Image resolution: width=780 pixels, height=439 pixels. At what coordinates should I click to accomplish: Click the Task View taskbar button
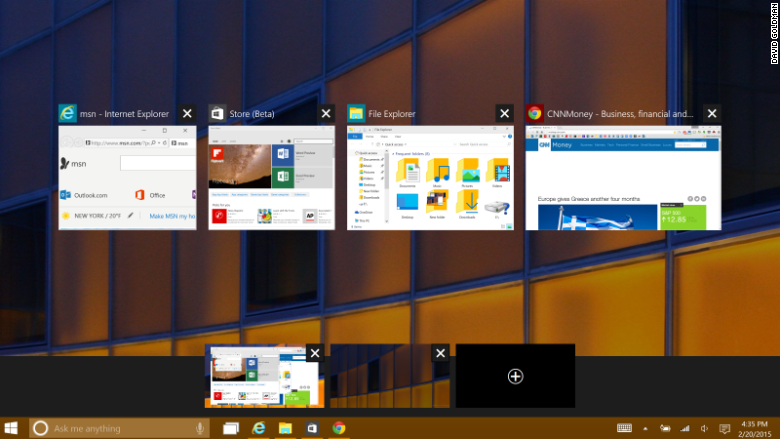point(231,428)
